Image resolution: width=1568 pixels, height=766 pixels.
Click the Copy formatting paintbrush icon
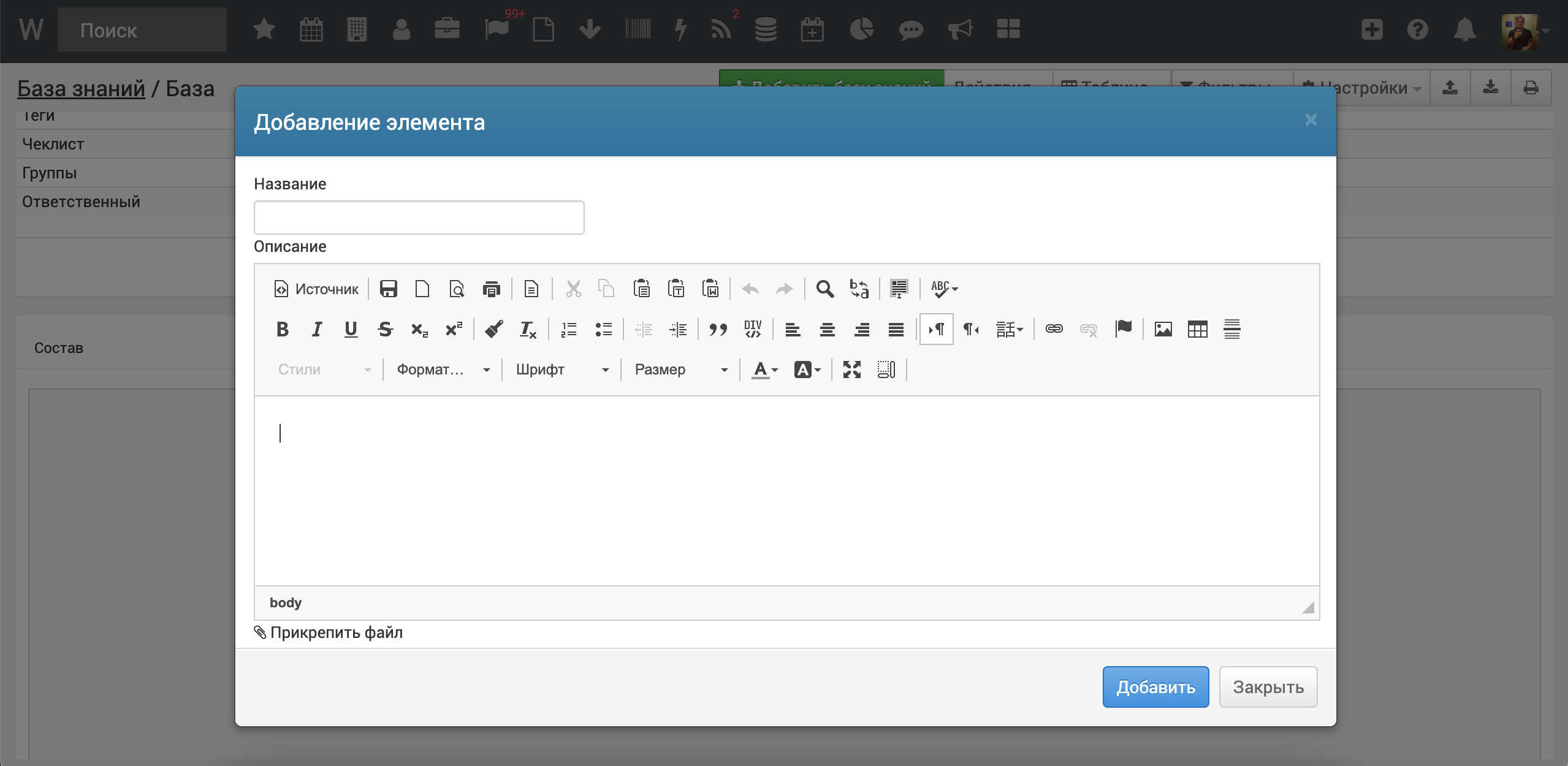point(493,329)
